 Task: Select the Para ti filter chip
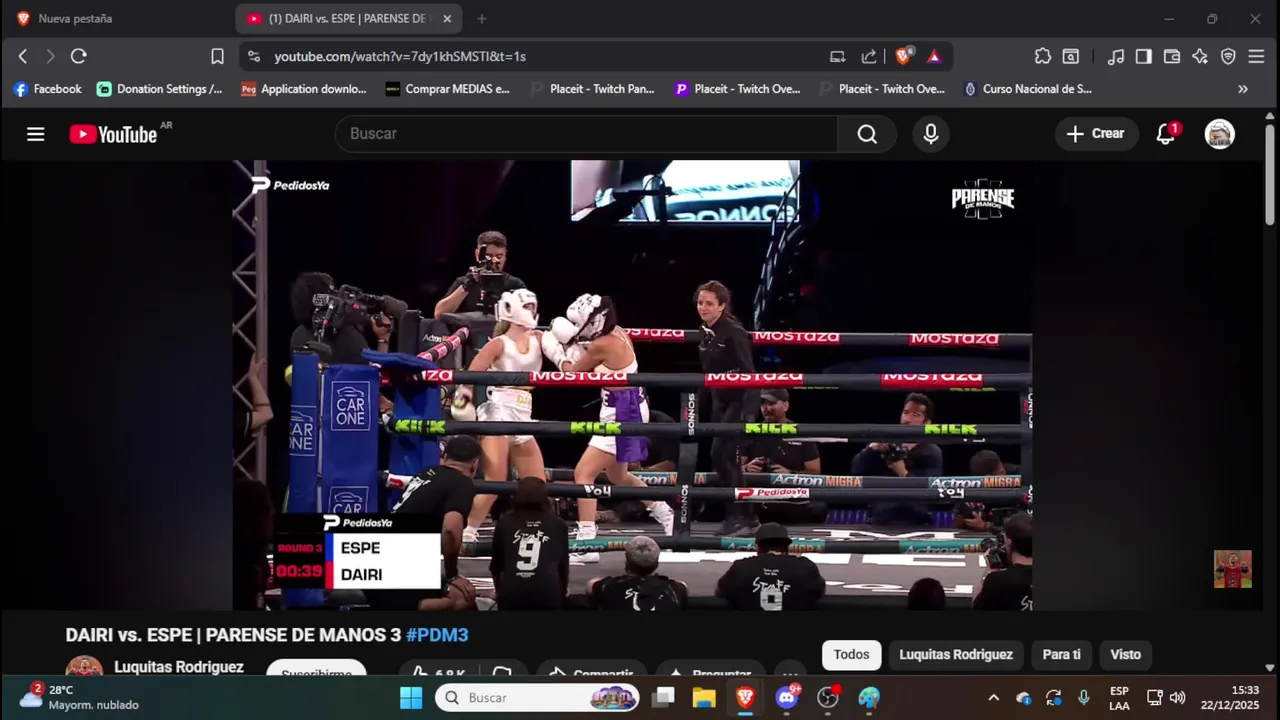[1062, 655]
